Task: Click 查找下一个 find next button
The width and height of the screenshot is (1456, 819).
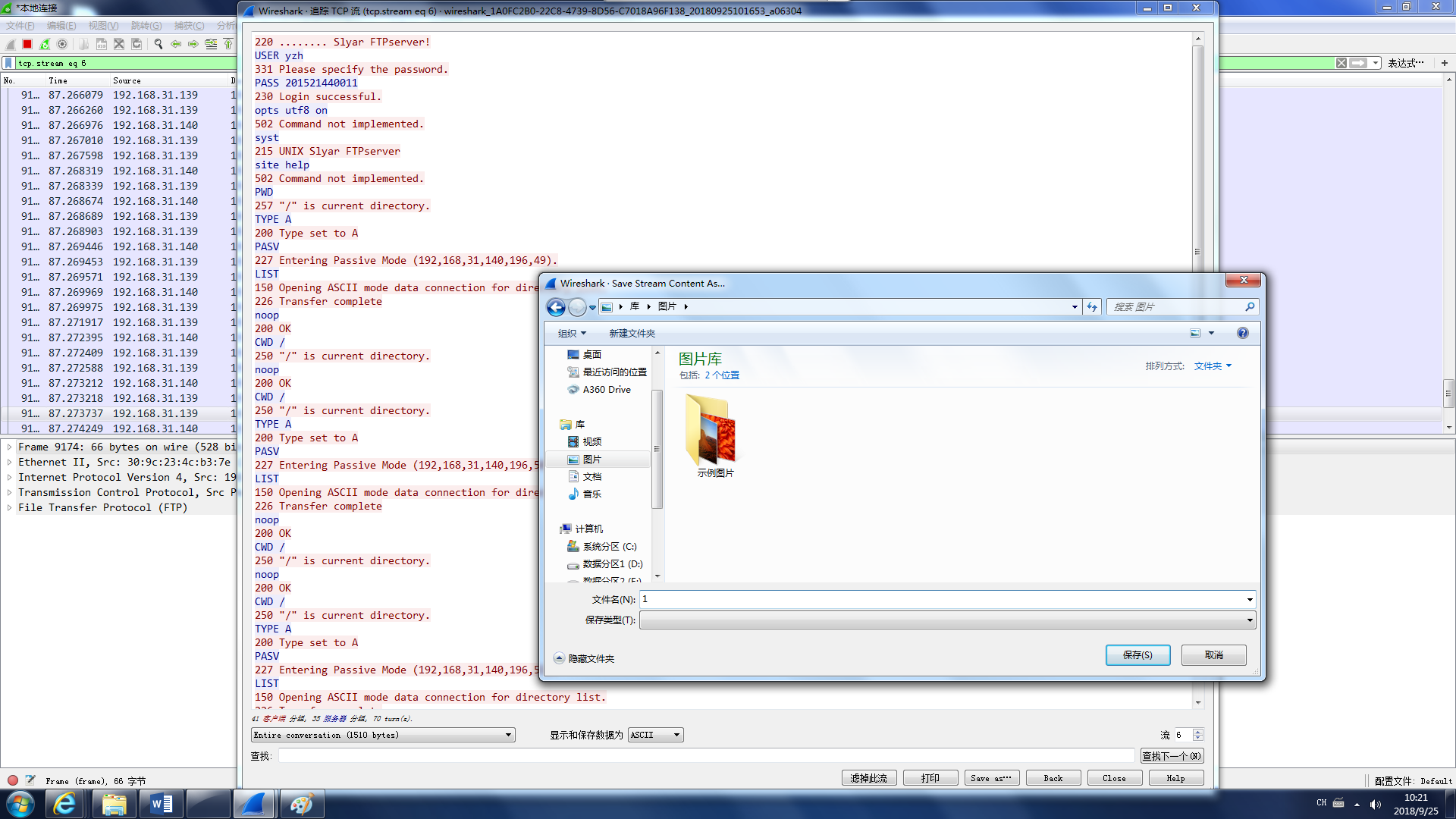Action: point(1172,756)
